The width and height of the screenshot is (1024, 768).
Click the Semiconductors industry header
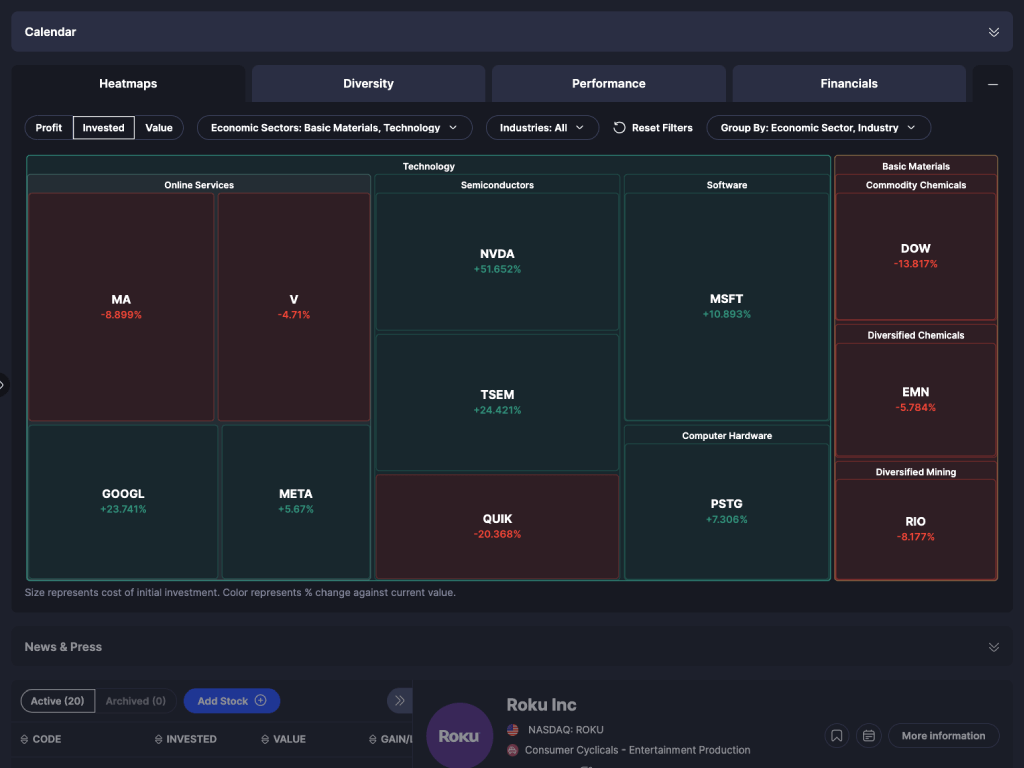[x=497, y=185]
